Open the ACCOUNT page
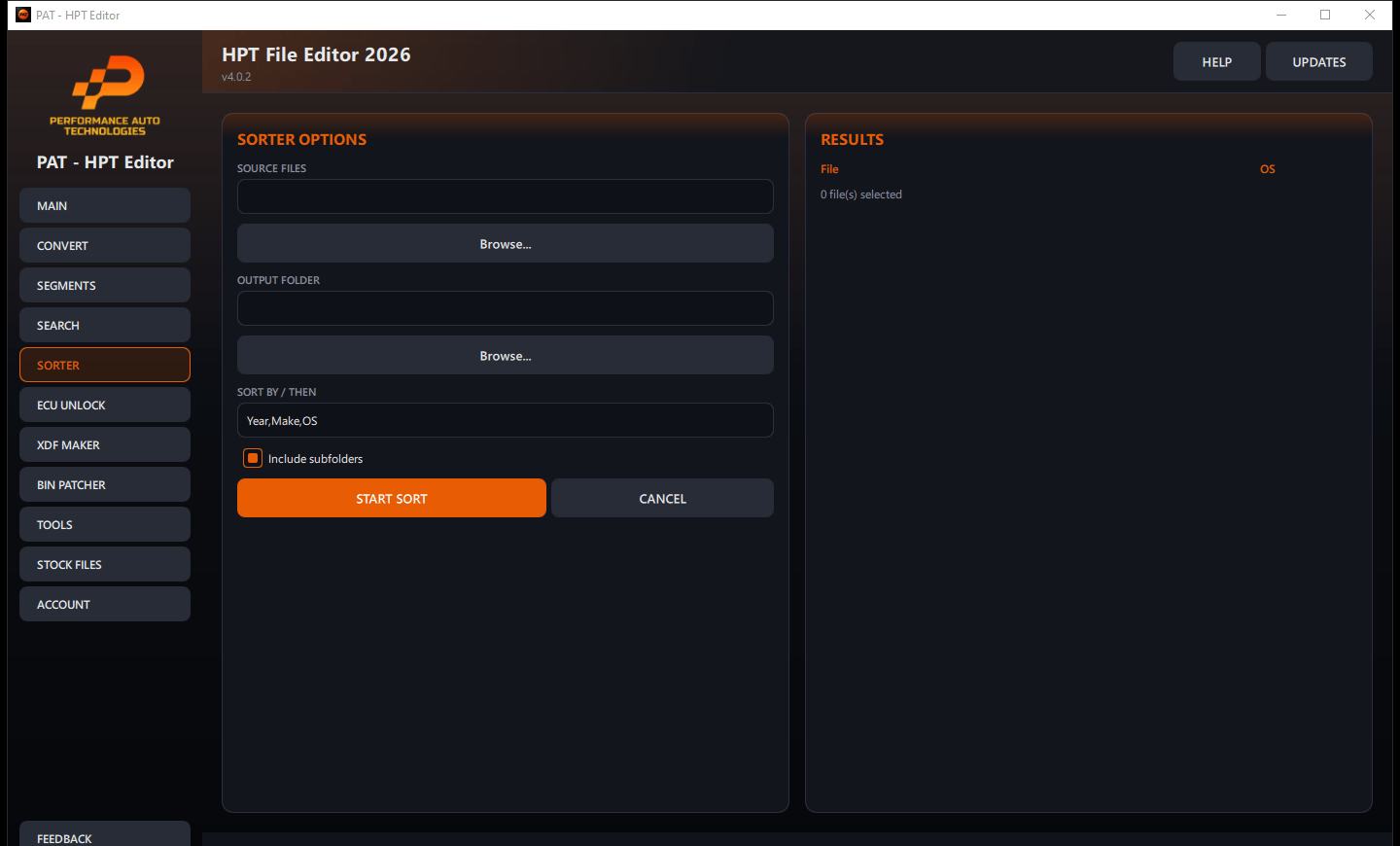Viewport: 1400px width, 846px height. [105, 604]
